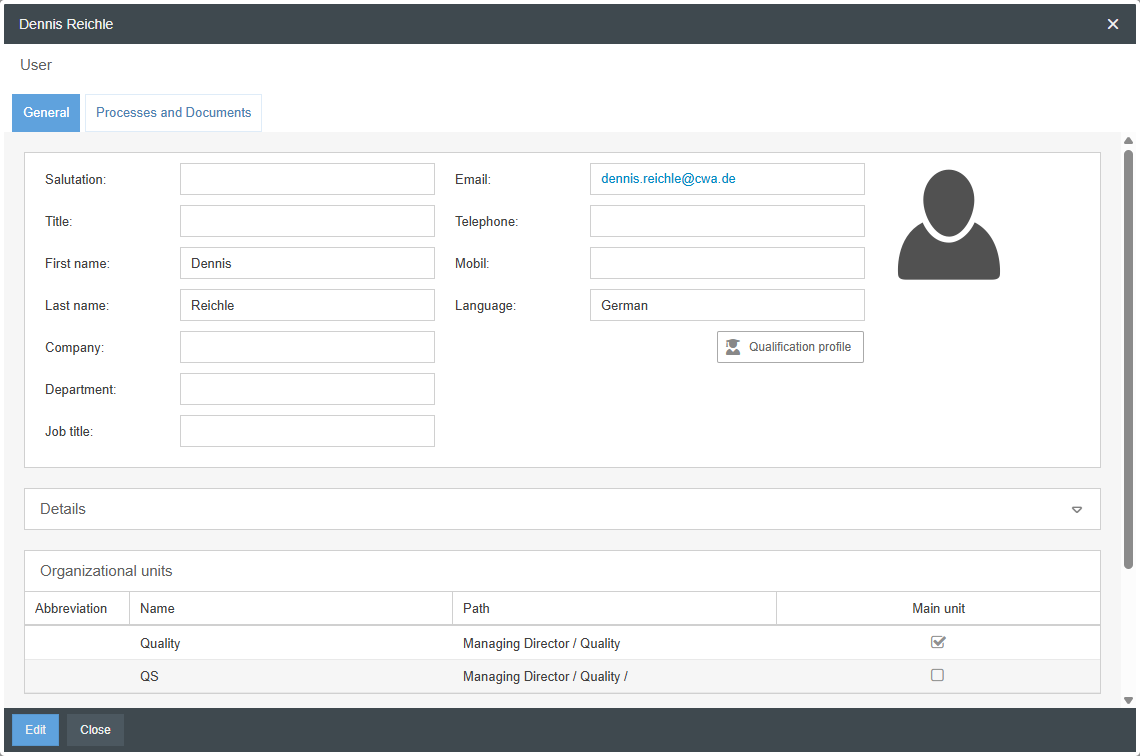Click the Last name field showing Reichle
Screen dimensions: 1140x756
coord(308,305)
